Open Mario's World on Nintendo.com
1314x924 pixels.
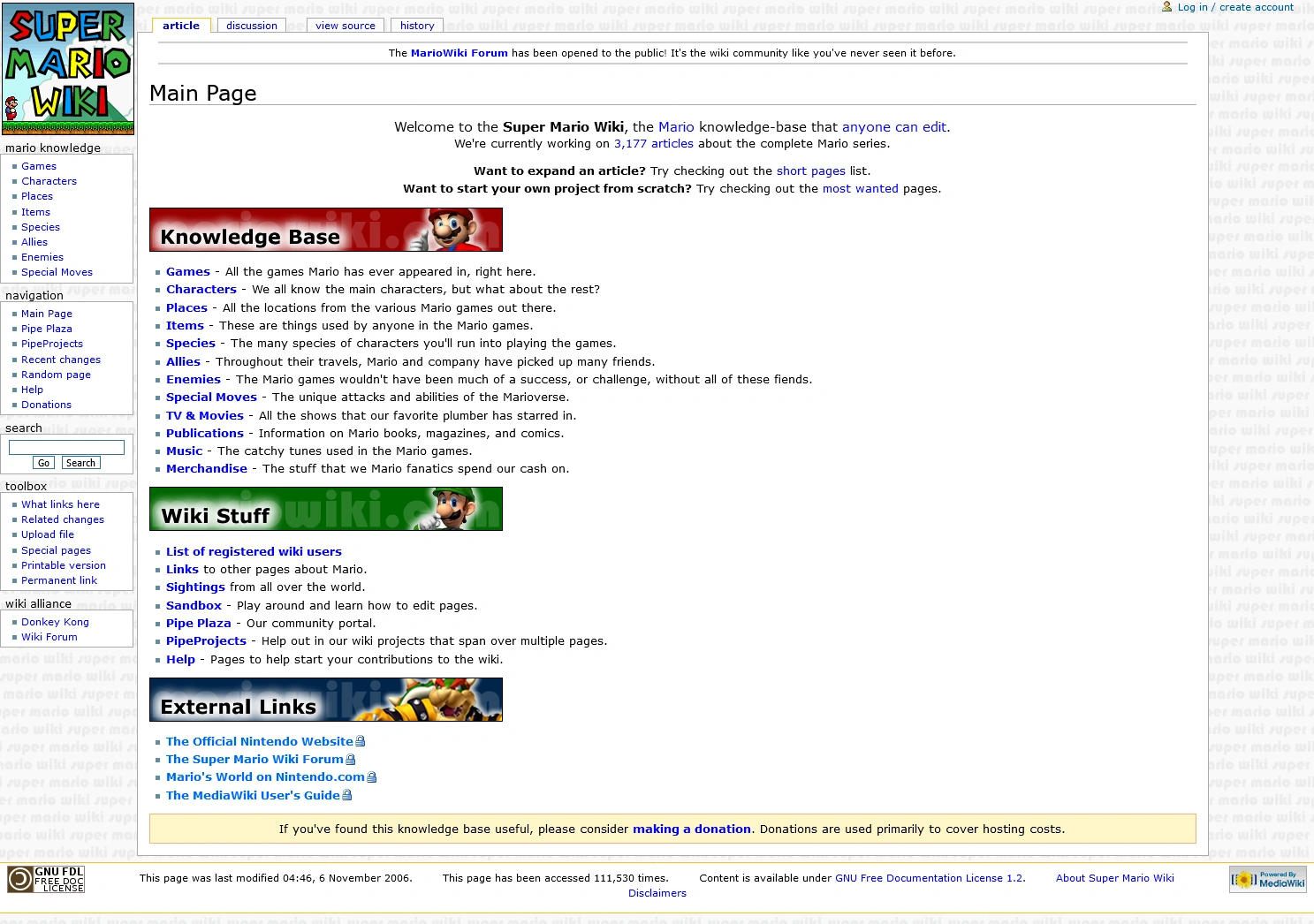tap(265, 777)
